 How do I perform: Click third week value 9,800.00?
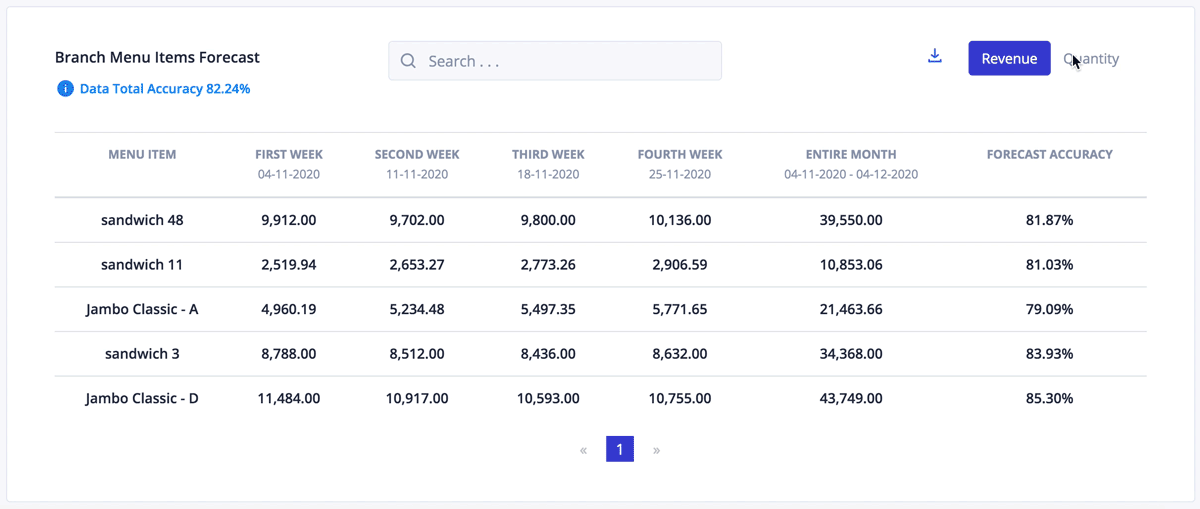pyautogui.click(x=548, y=220)
